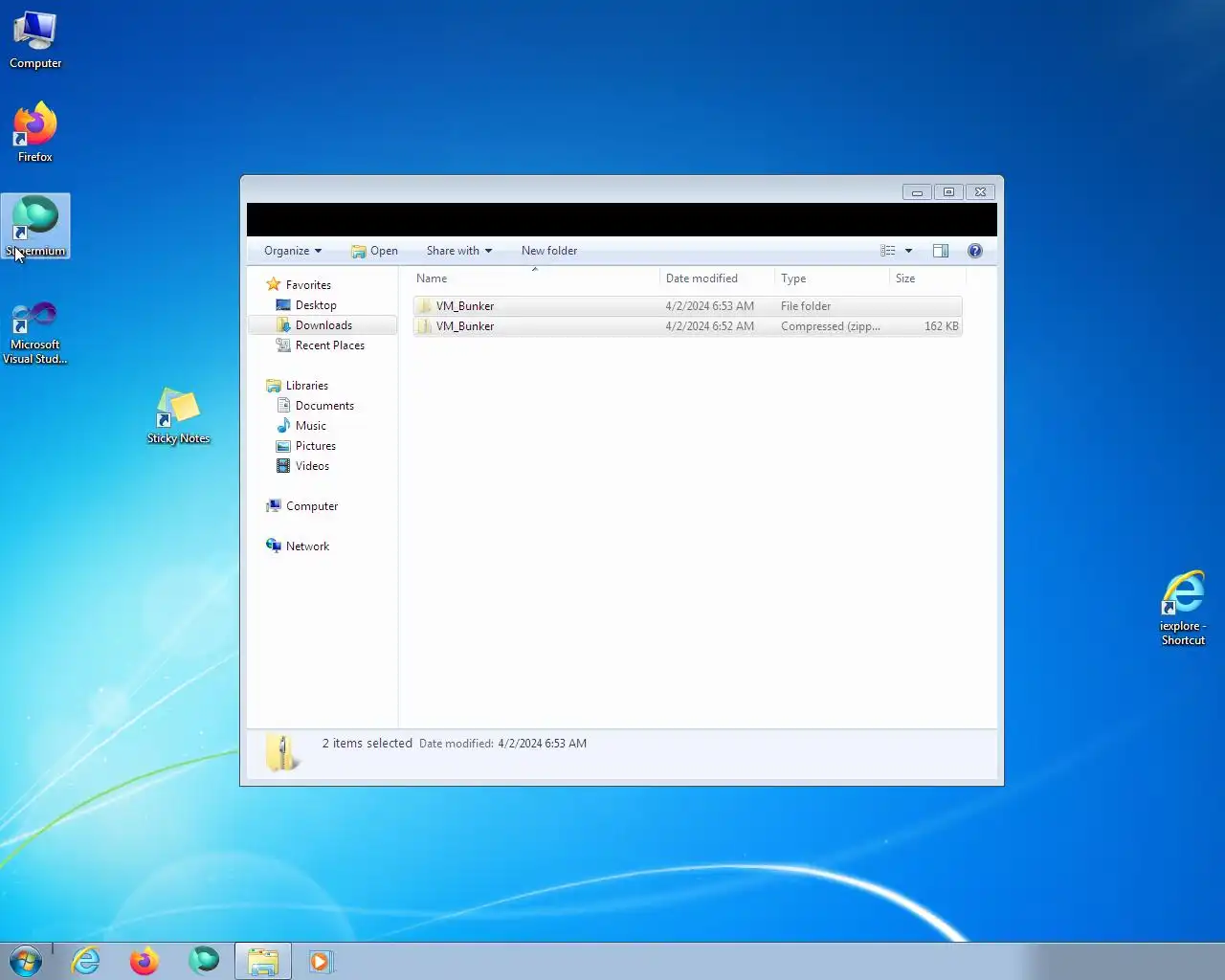Launch Internet Explorer from the taskbar
1225x980 pixels.
click(x=86, y=961)
